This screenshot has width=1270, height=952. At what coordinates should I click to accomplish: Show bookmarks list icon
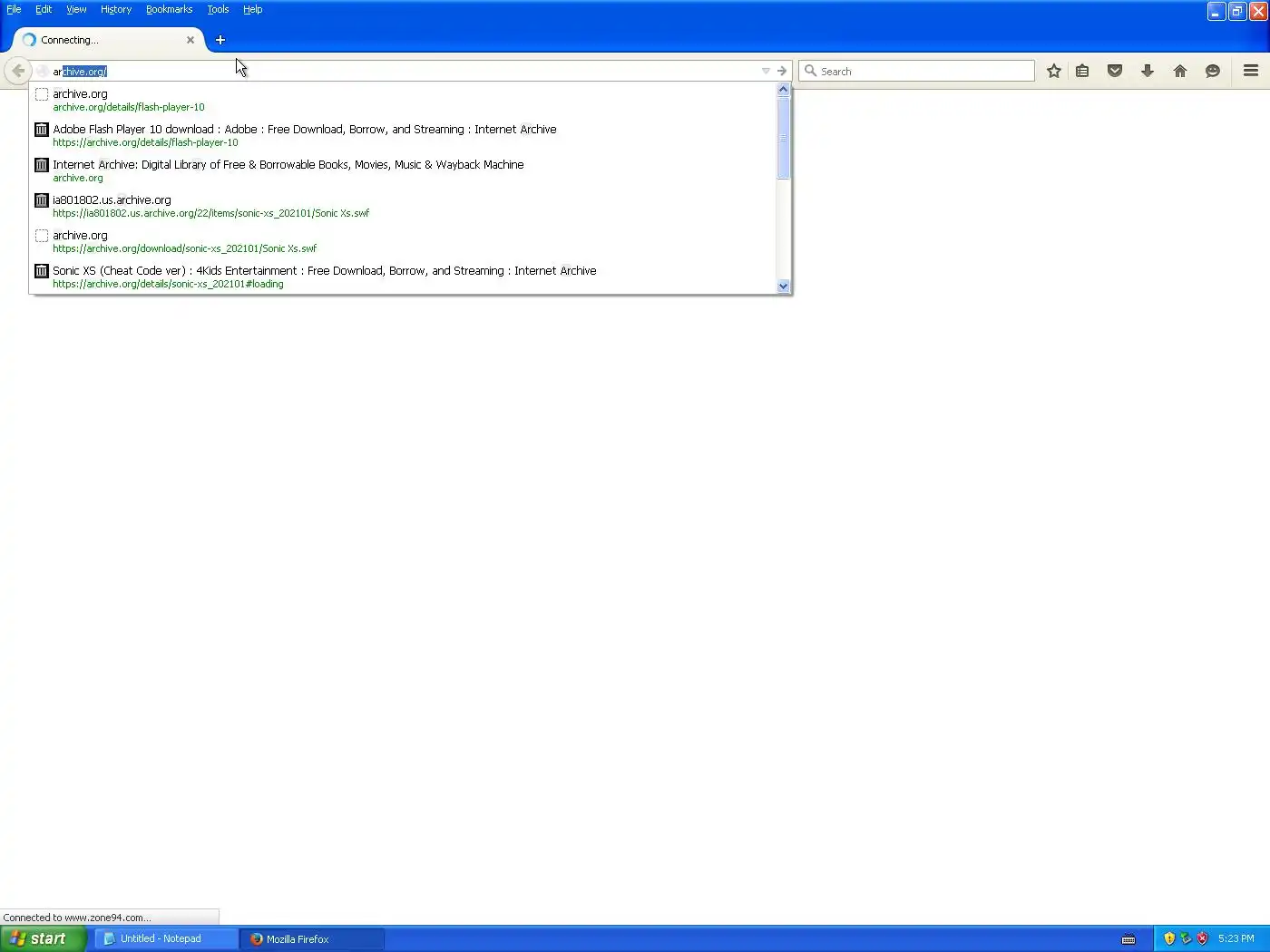1082,71
